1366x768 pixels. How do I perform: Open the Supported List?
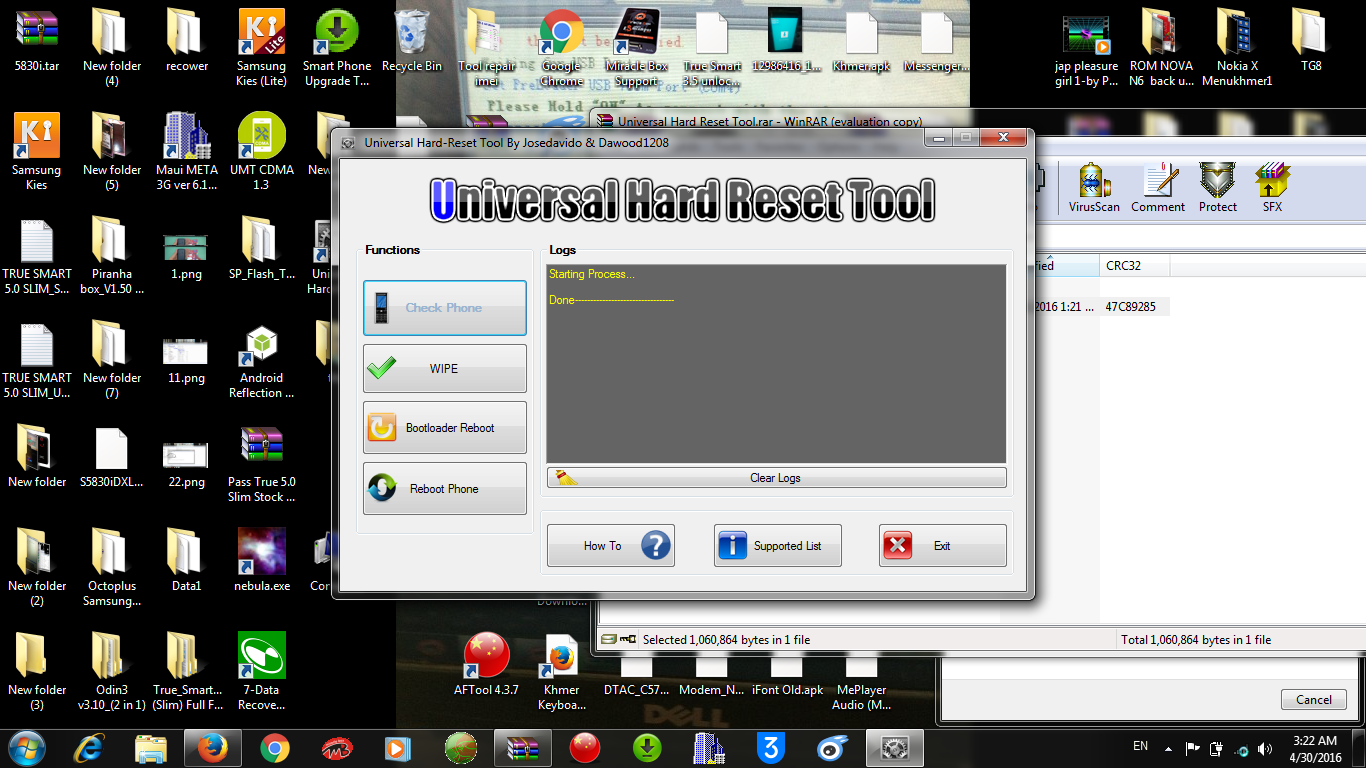tap(777, 546)
